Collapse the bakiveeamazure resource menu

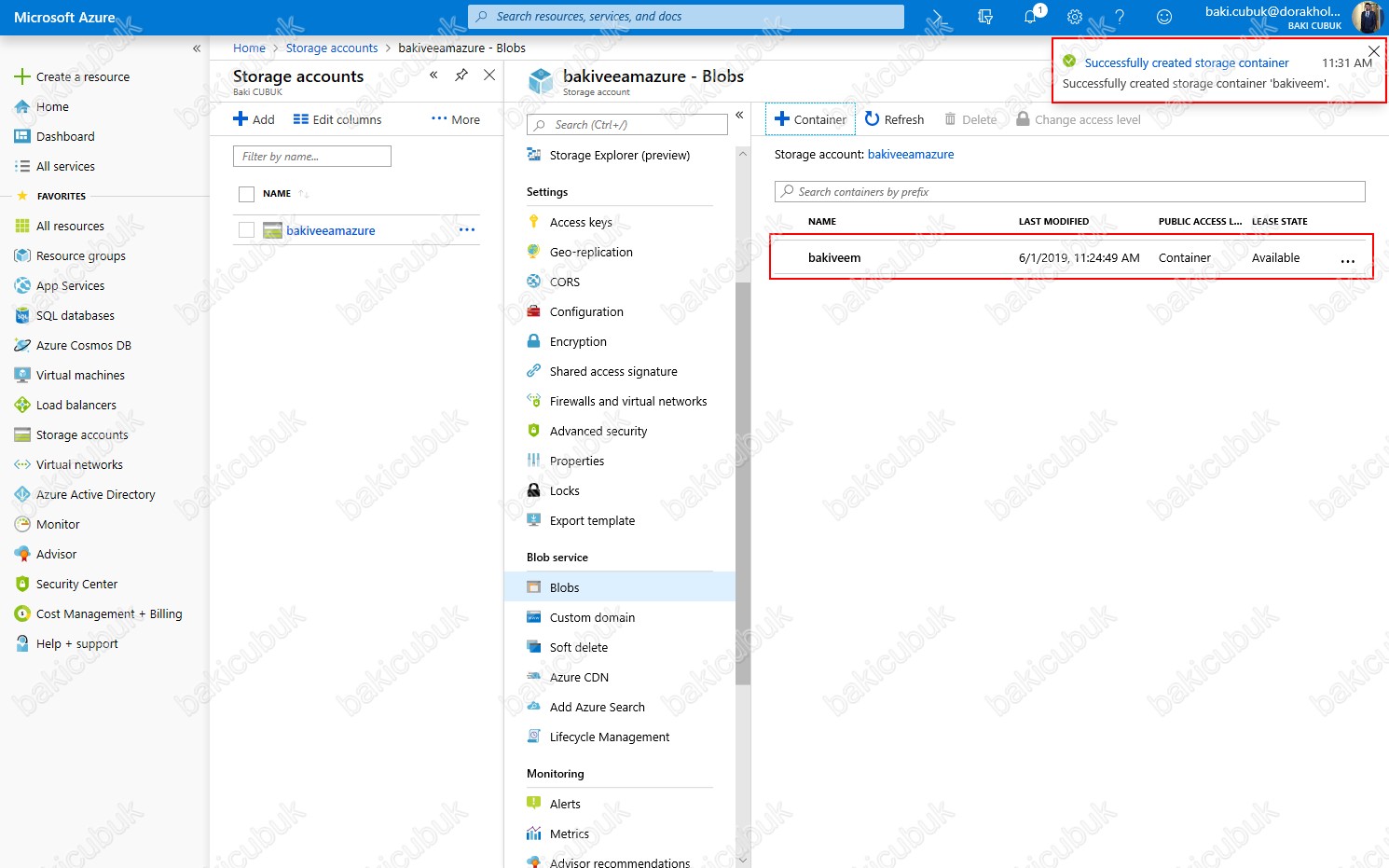coord(739,116)
